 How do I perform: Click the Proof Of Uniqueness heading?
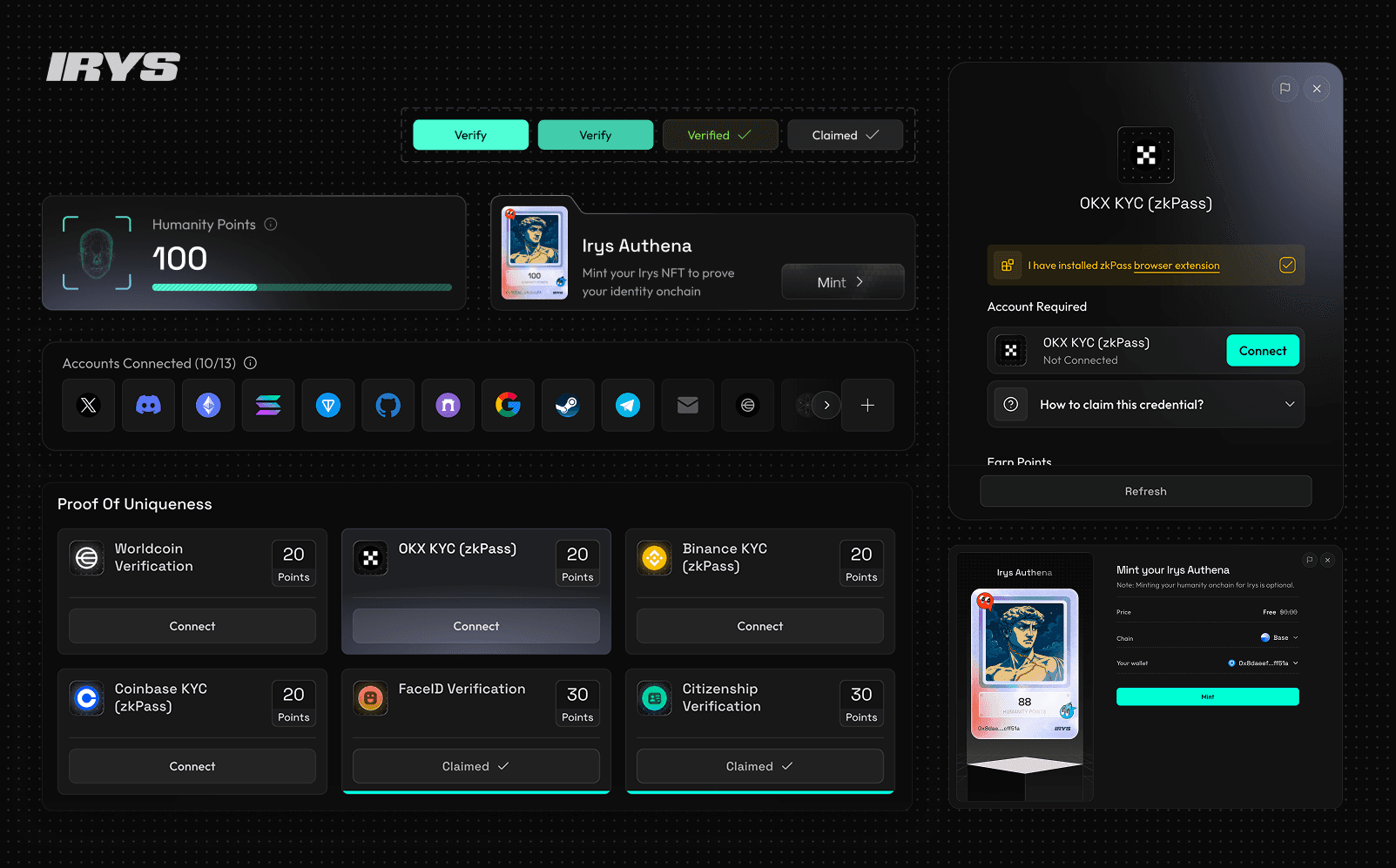135,504
